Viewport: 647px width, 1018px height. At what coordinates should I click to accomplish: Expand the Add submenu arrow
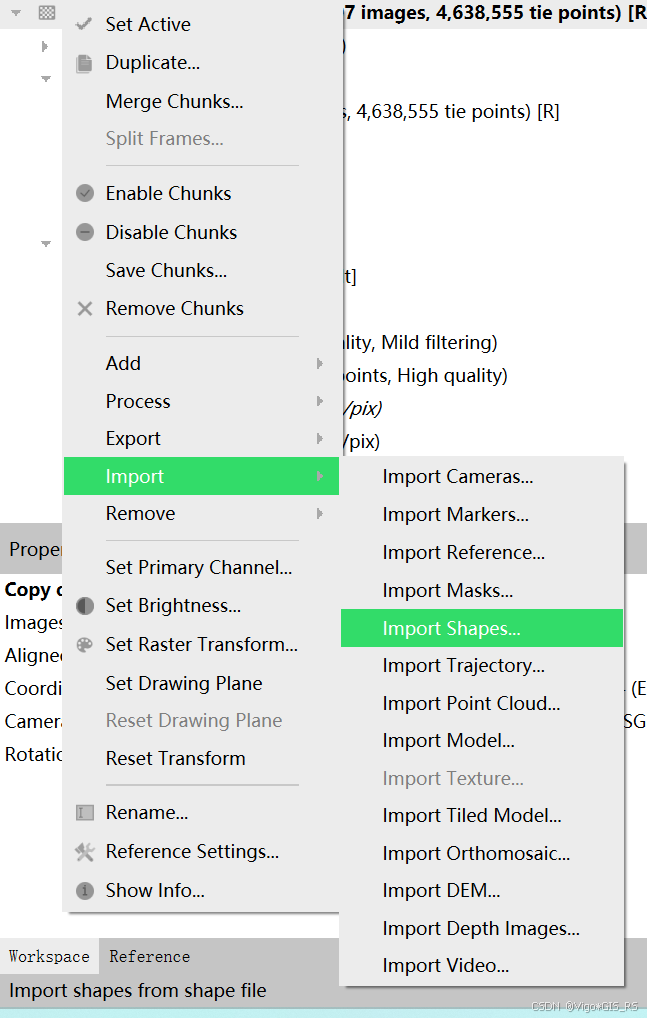tap(320, 364)
